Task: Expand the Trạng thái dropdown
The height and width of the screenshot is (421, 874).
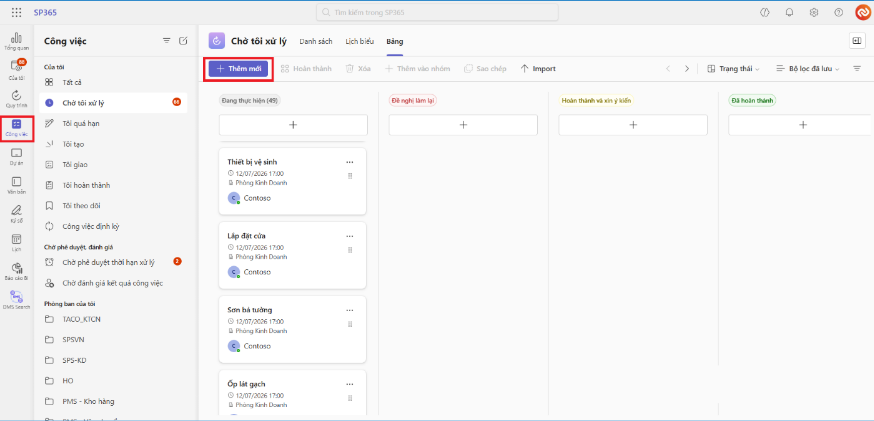Action: [733, 68]
